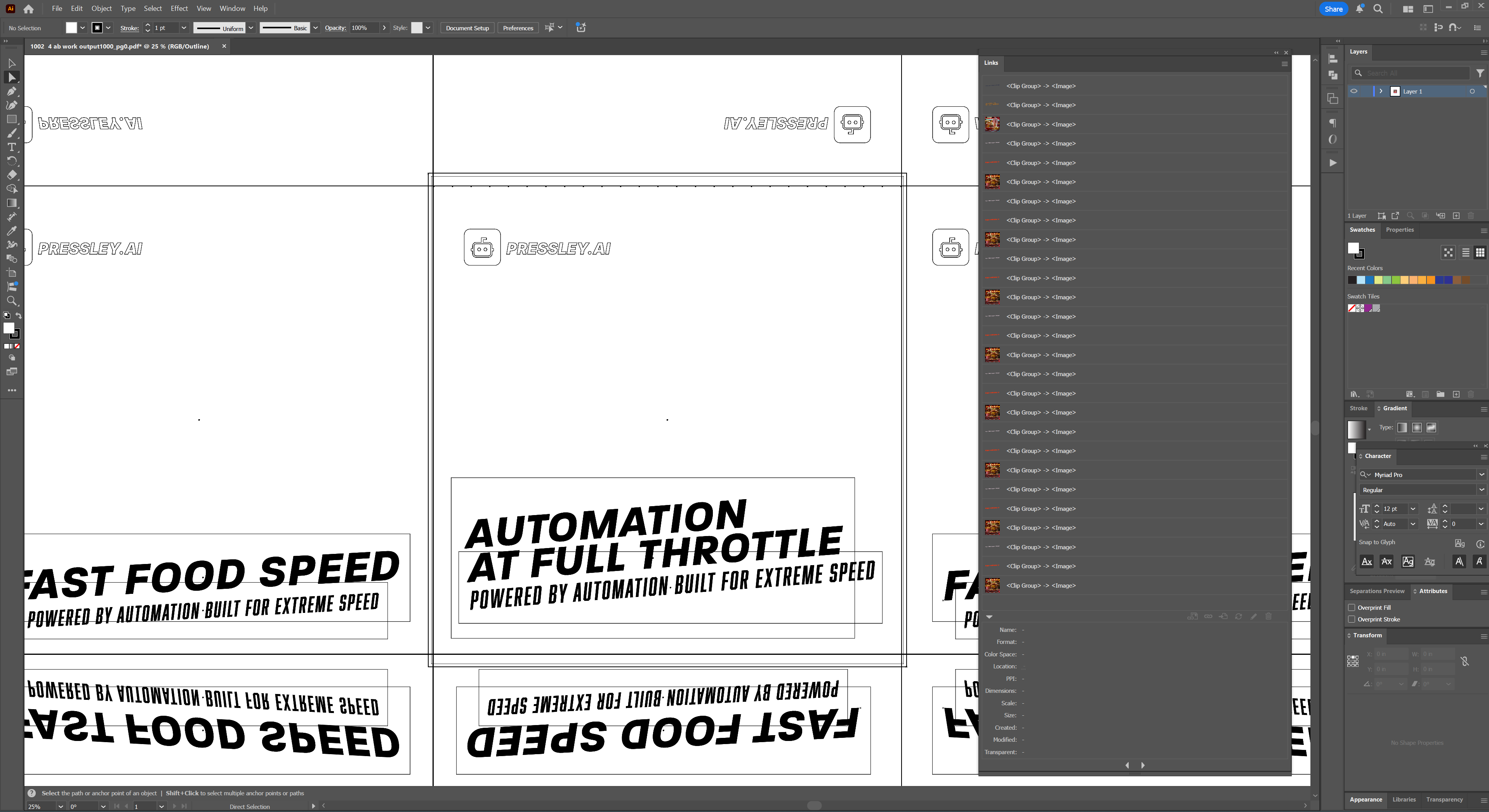Switch to the Properties tab
Screen dimensions: 1489x812
[x=1399, y=229]
